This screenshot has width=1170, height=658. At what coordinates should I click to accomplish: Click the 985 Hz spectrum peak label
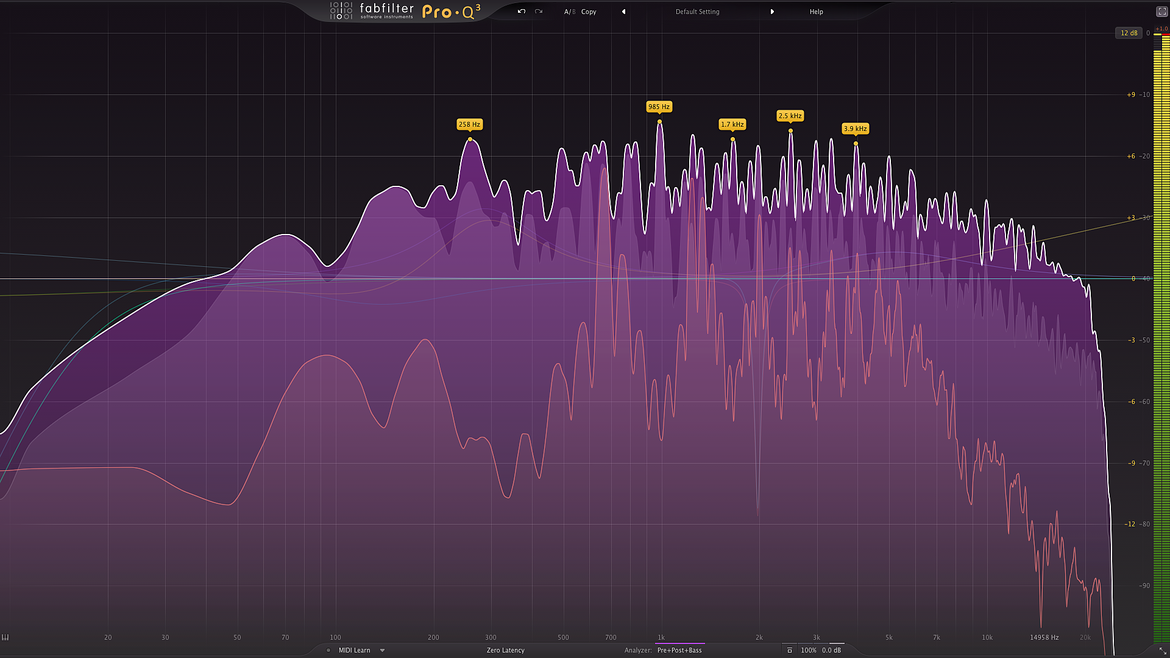tap(659, 107)
